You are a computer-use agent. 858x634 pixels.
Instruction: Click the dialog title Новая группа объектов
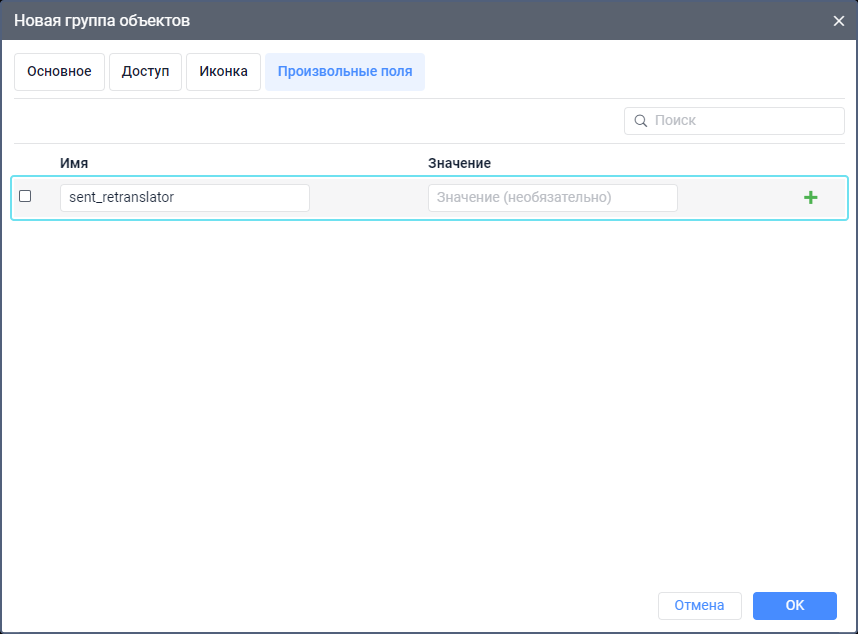tap(102, 20)
